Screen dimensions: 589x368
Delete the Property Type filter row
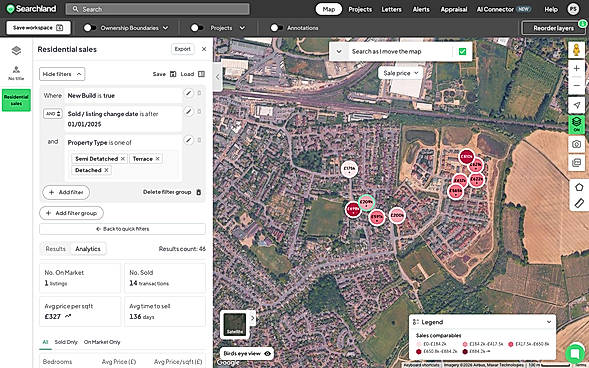click(x=199, y=140)
